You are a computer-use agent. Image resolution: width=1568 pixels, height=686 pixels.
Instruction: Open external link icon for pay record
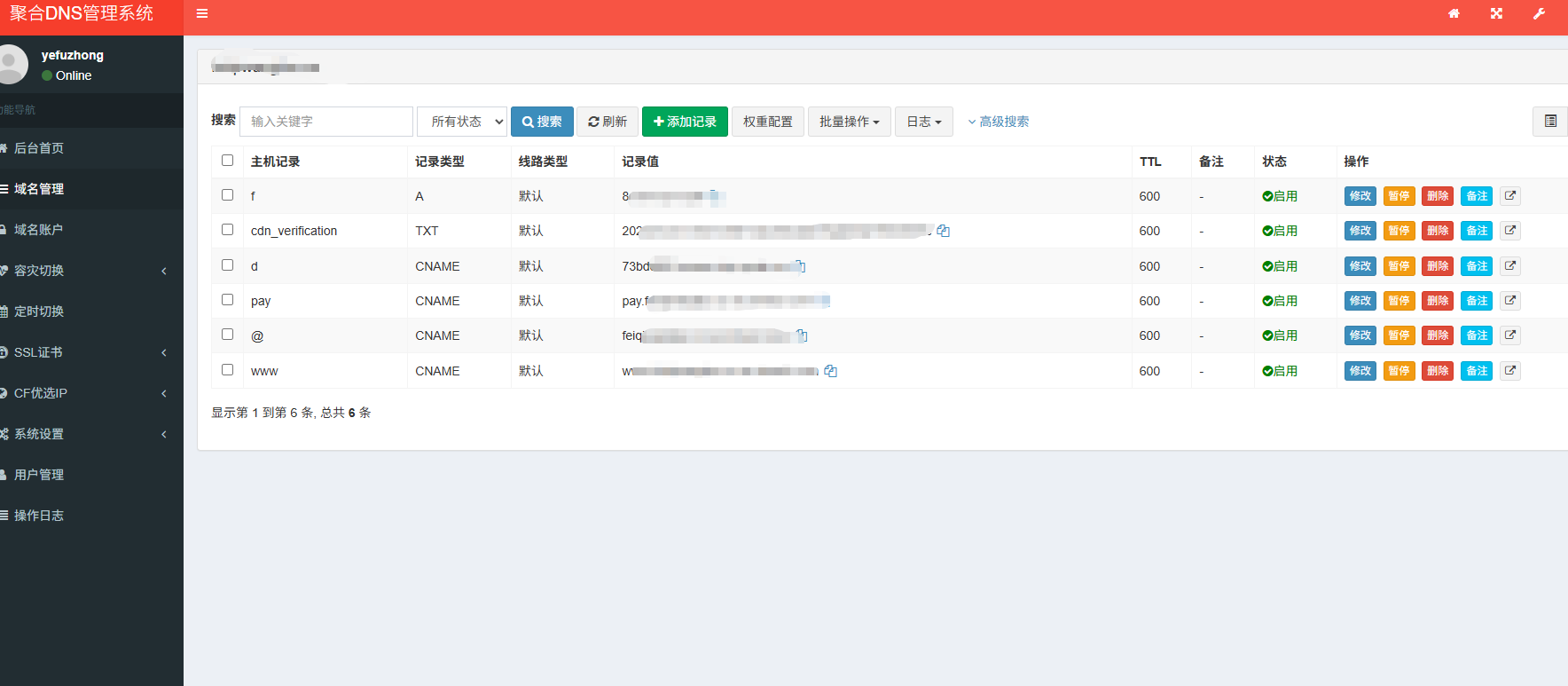(x=1510, y=301)
